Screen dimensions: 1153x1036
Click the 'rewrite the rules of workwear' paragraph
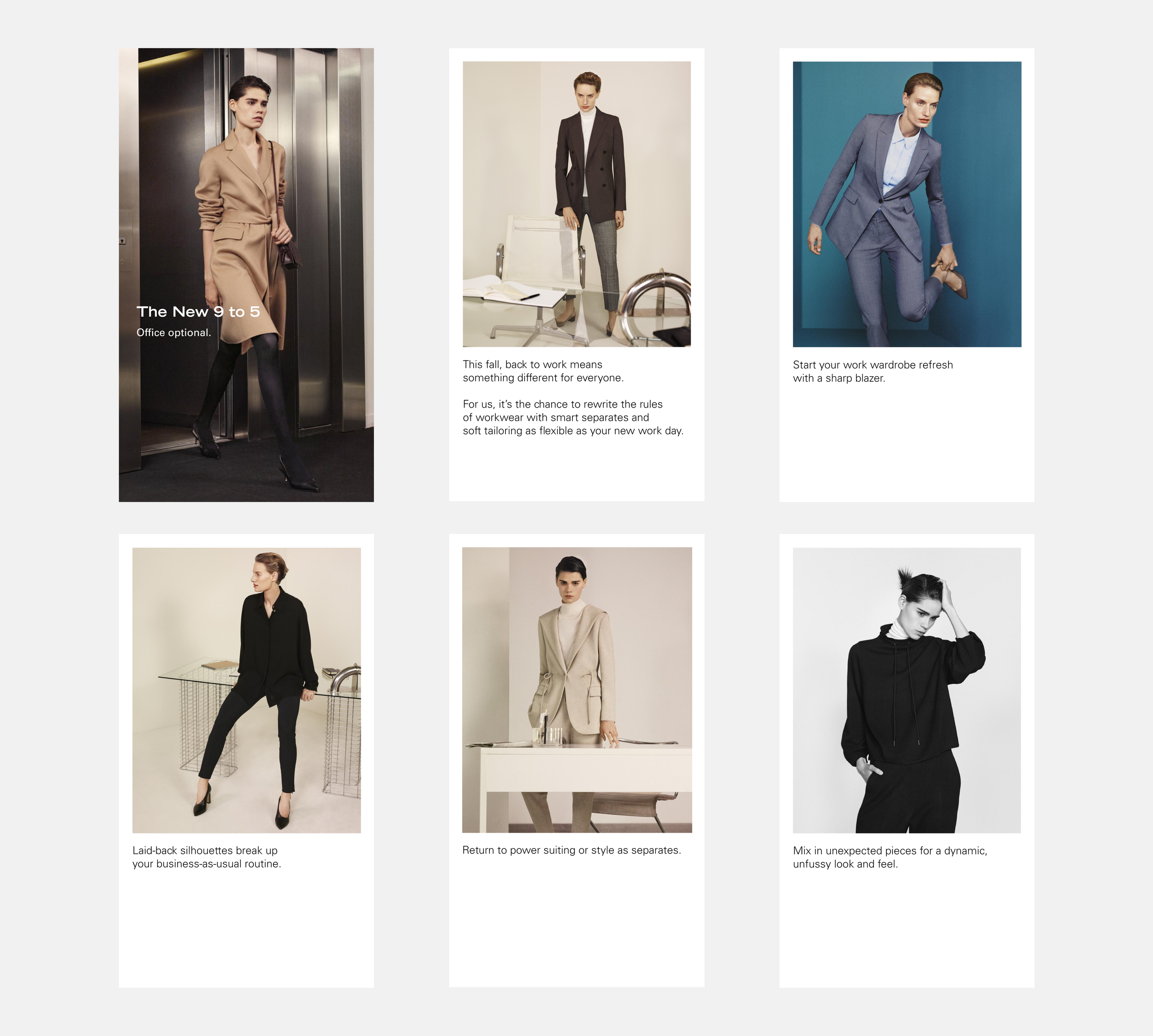572,417
